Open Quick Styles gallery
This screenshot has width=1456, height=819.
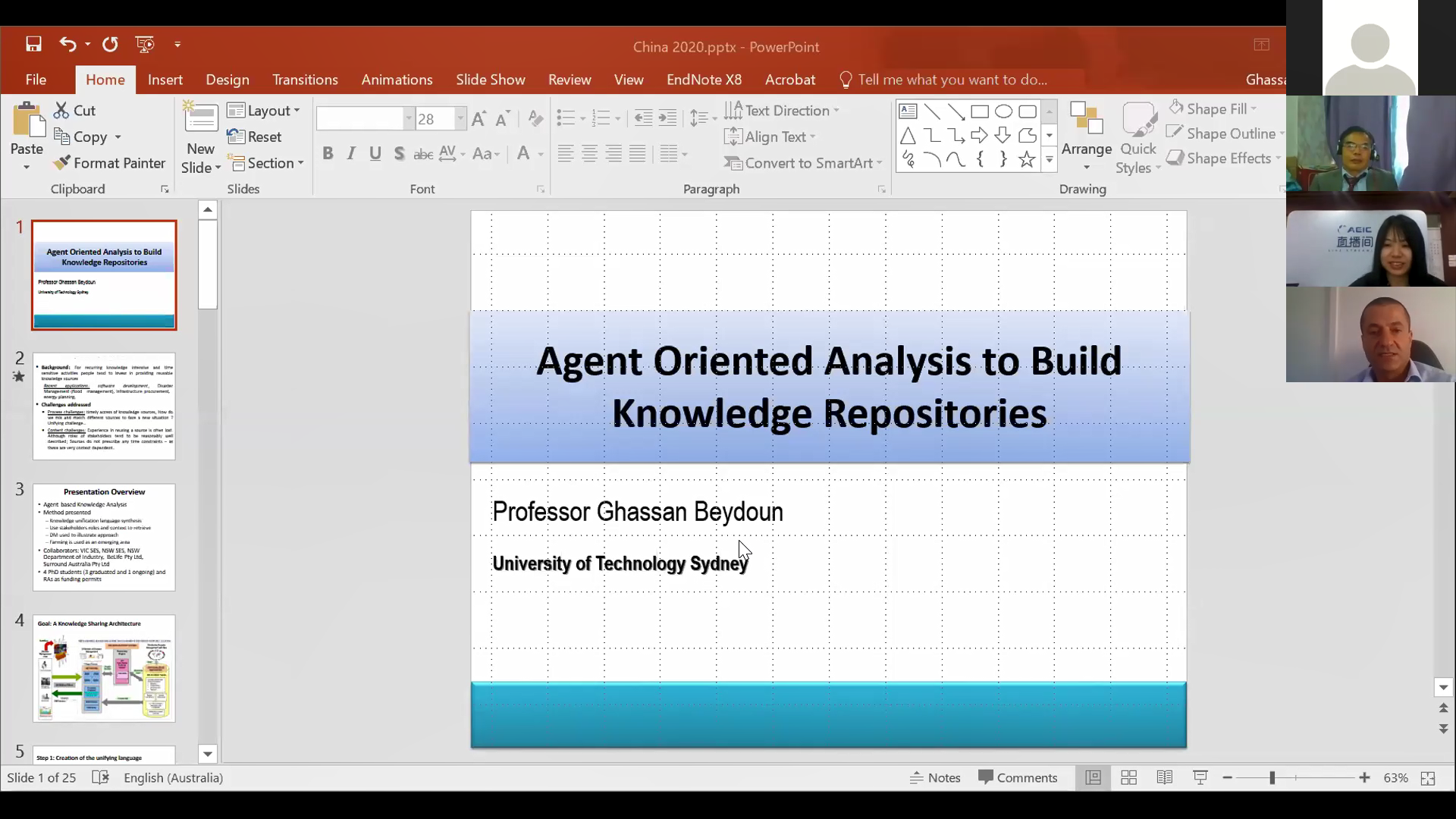1138,137
